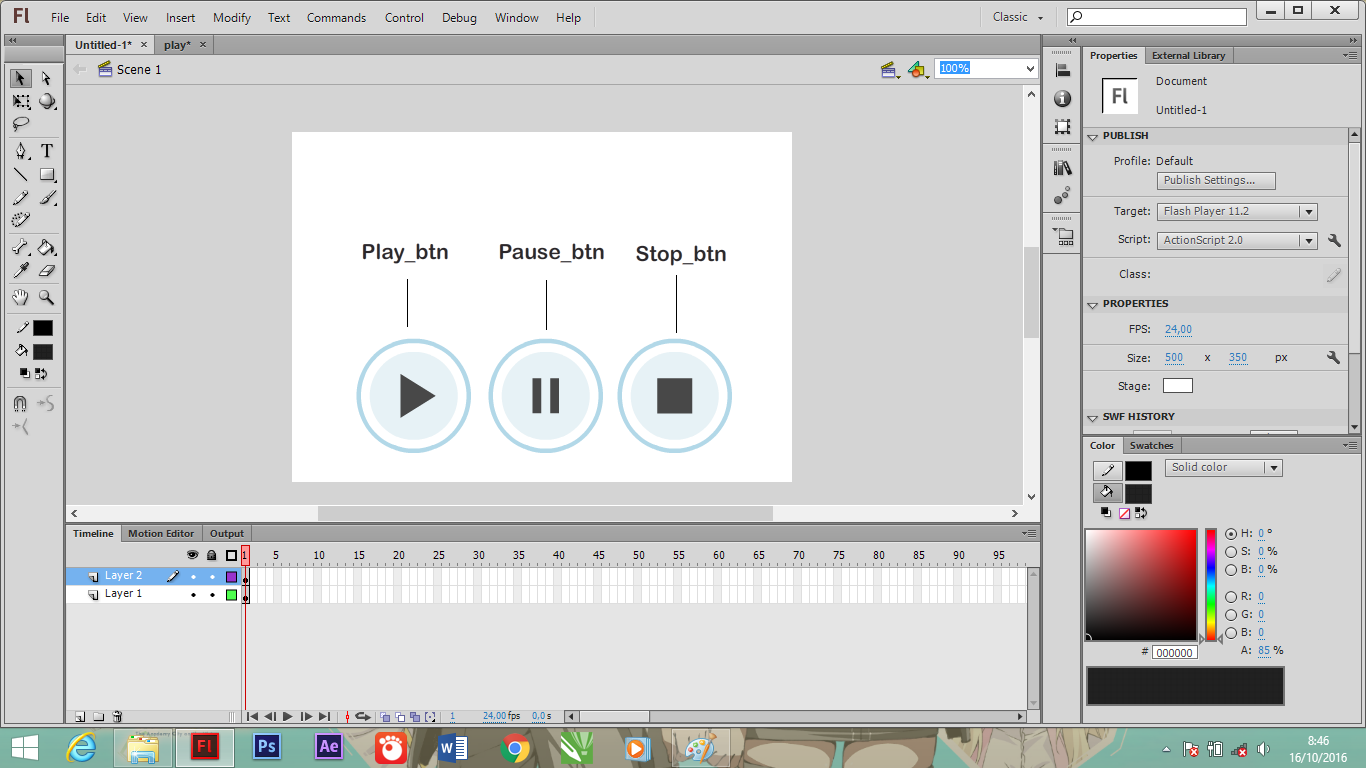
Task: Activate the Lasso tool
Action: click(21, 124)
